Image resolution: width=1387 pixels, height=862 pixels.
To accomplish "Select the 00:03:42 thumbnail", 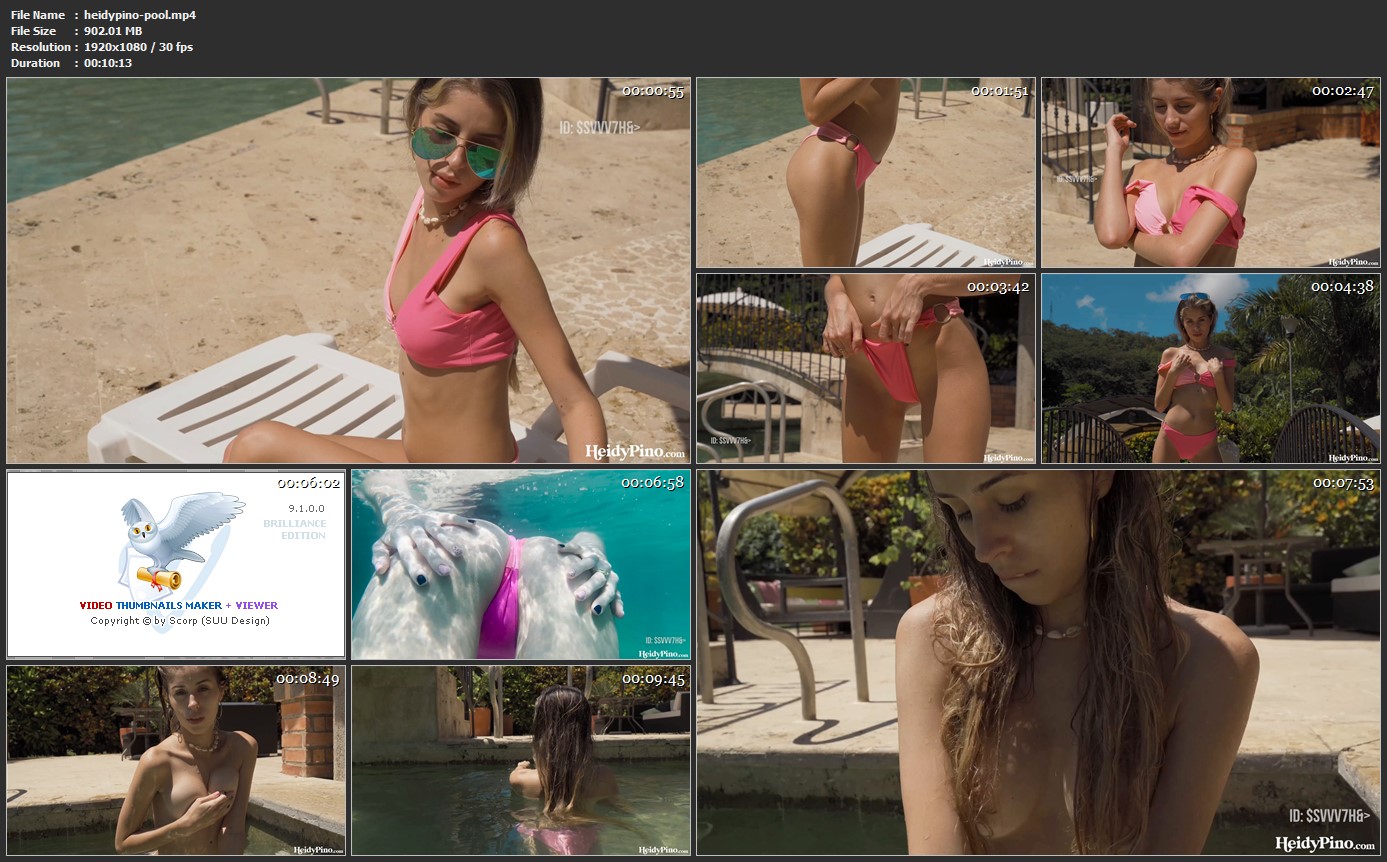I will click(x=865, y=368).
